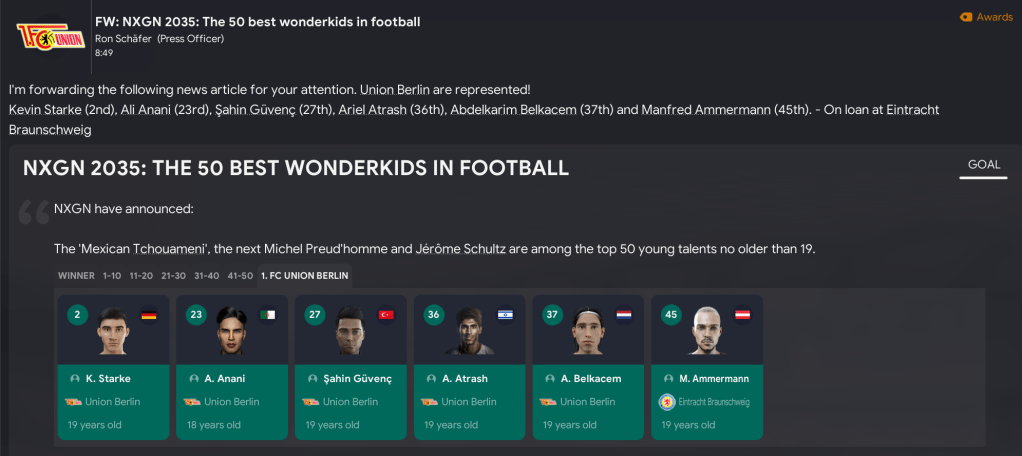Click the GOAL source label
The height and width of the screenshot is (456, 1022).
(983, 165)
